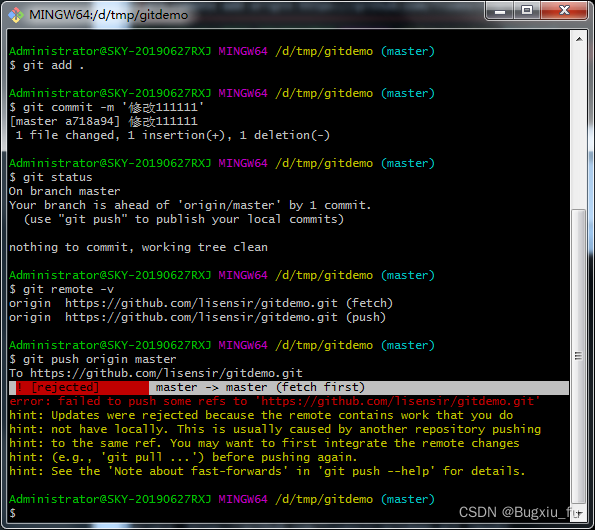Click the scrollbar up arrow
Viewport: 595px width, 530px height.
[579, 39]
